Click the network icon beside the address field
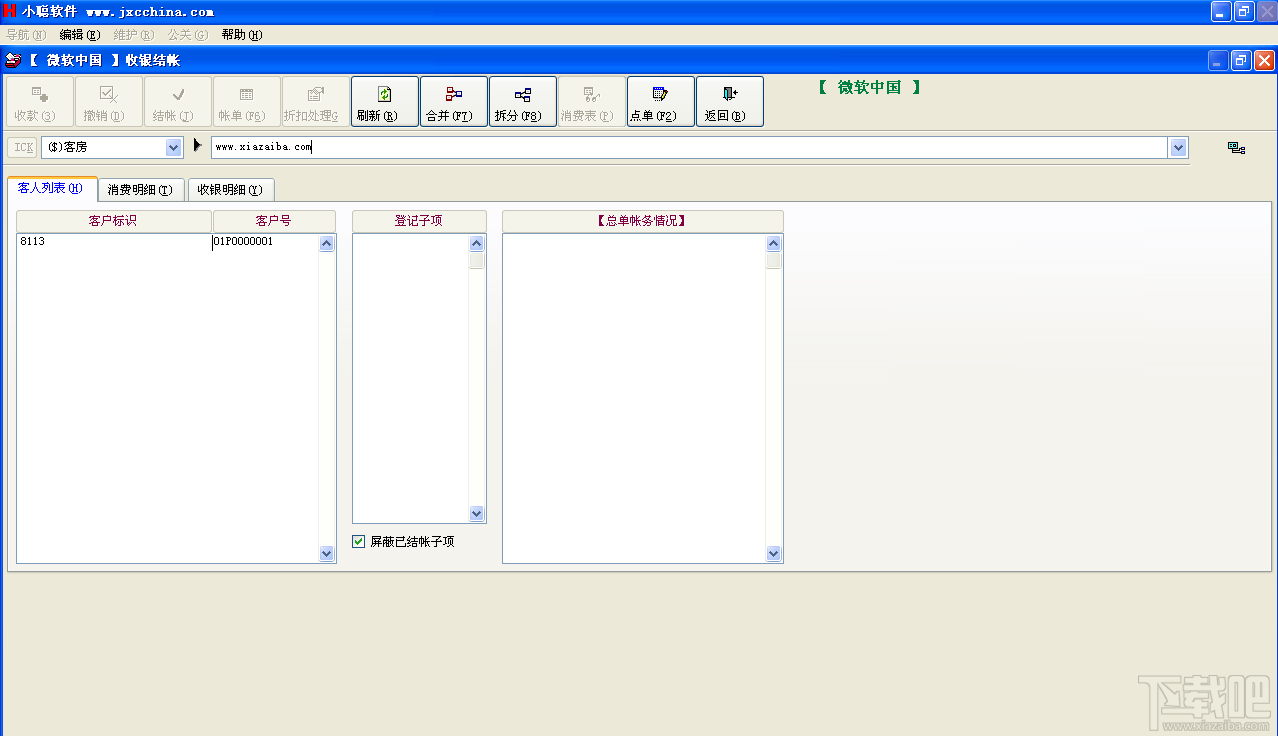This screenshot has height=736, width=1278. [x=1236, y=148]
